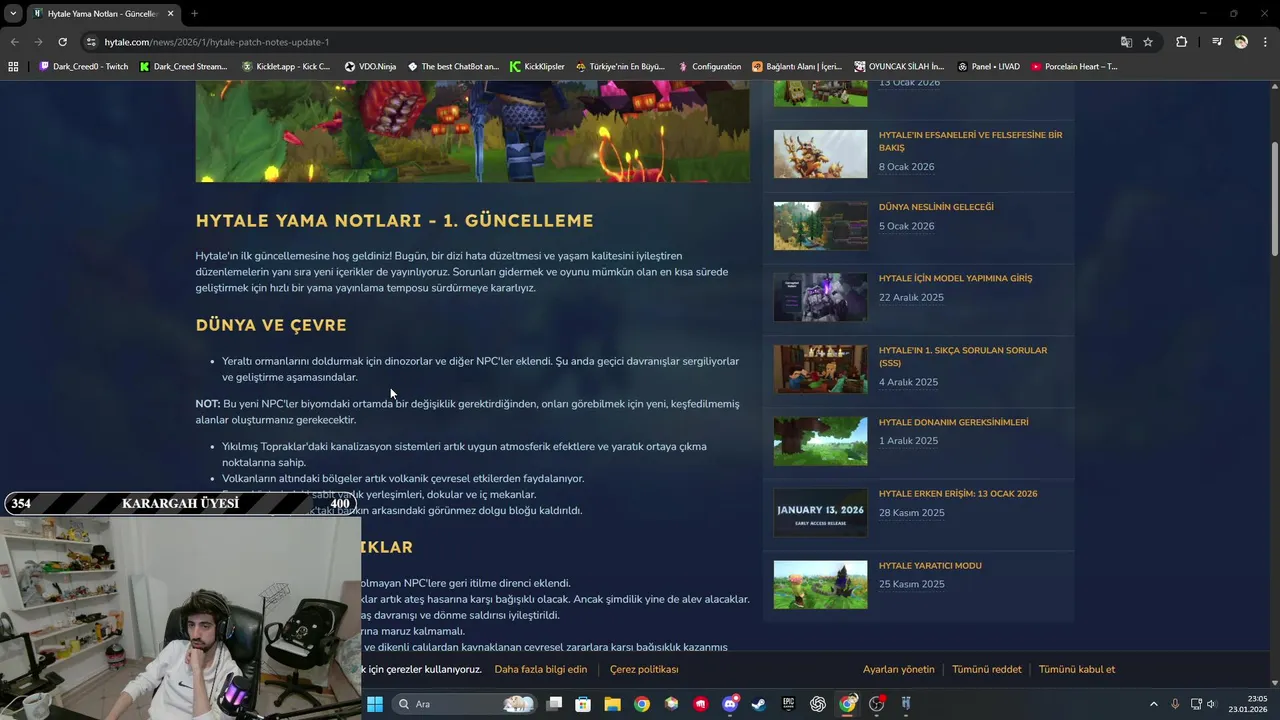The width and height of the screenshot is (1280, 720).
Task: Open Microsoft Store from the taskbar
Action: tap(583, 704)
